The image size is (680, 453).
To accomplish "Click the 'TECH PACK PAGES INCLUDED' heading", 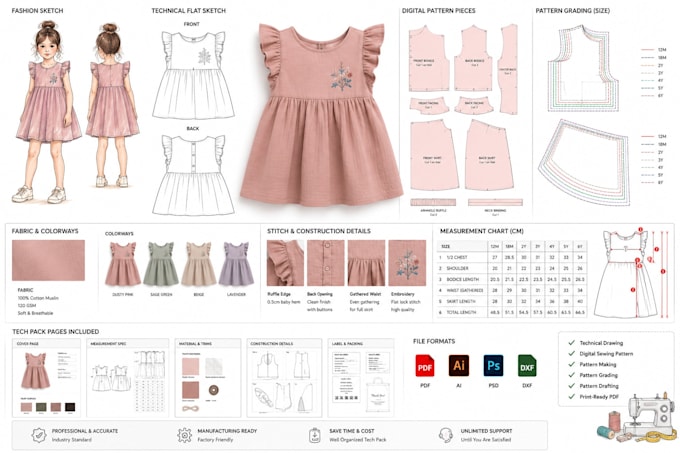I will [56, 332].
